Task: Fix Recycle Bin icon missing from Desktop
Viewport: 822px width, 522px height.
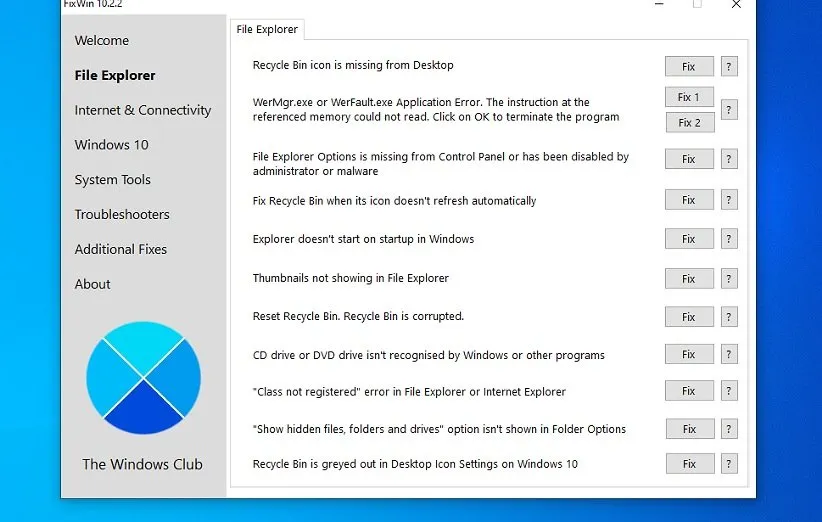Action: coord(689,67)
